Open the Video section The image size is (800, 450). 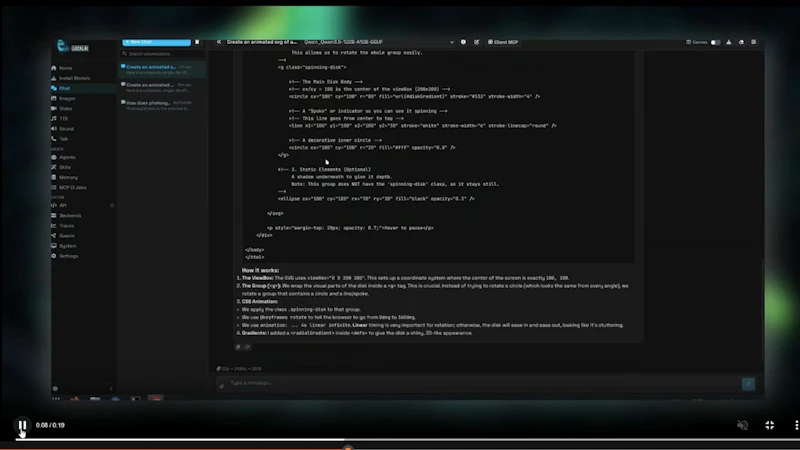[65, 109]
